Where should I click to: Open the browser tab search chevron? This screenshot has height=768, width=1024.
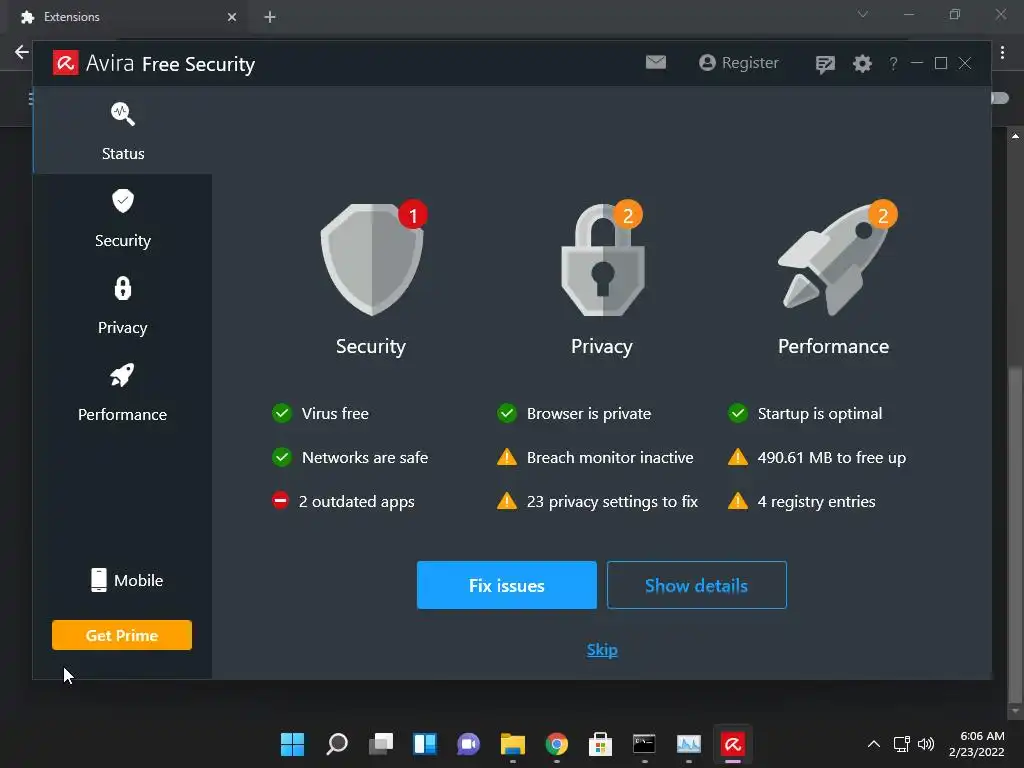(x=863, y=14)
